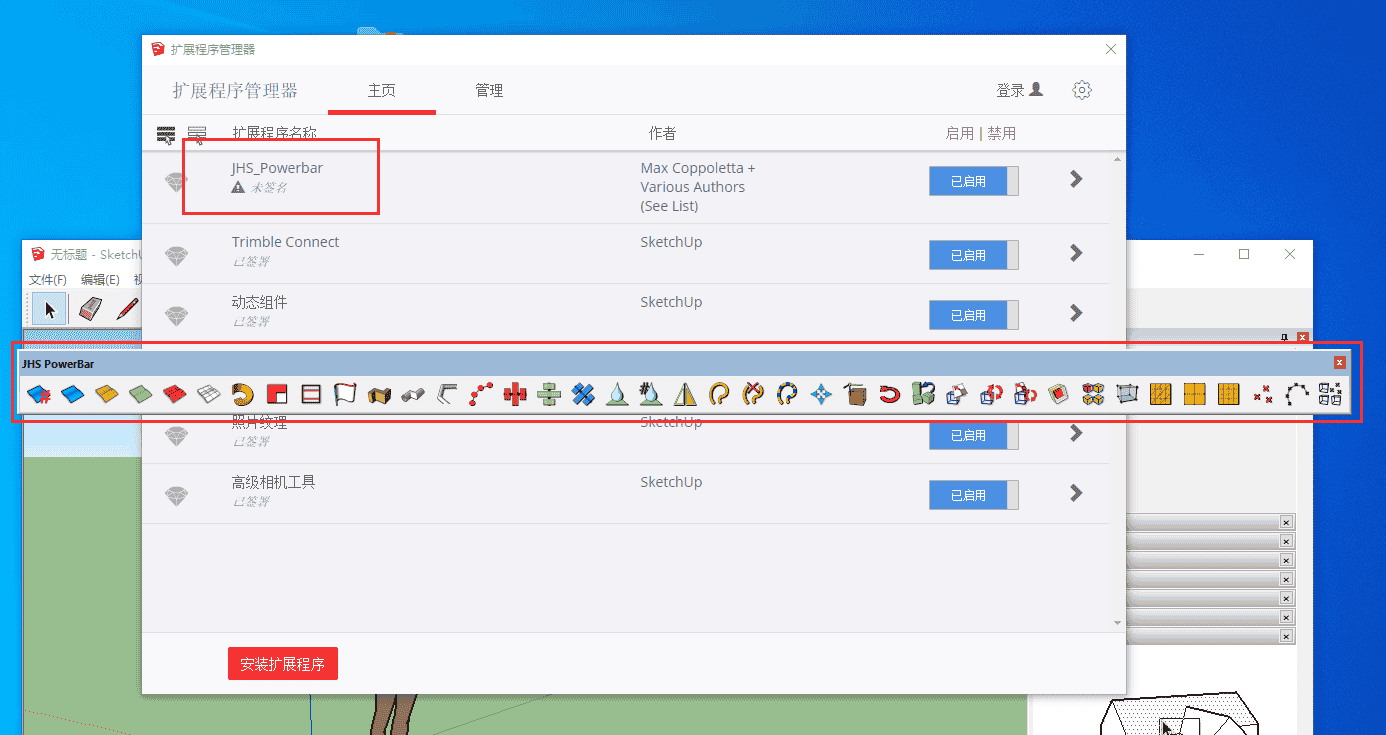Click the 安装扩展程序 button
Viewport: 1386px width, 735px height.
point(283,664)
